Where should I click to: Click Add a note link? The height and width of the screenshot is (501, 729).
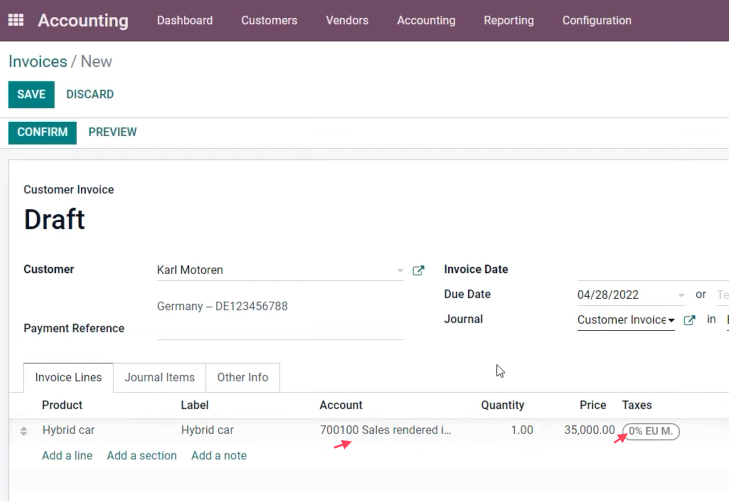(219, 455)
